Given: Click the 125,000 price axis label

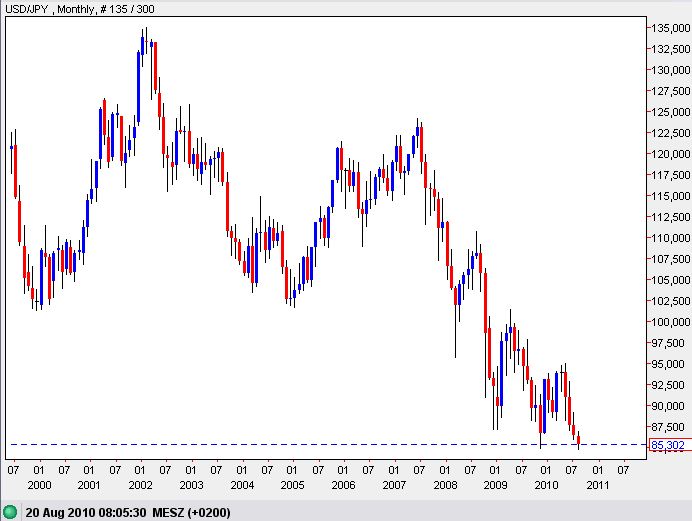Looking at the screenshot, I should [671, 112].
